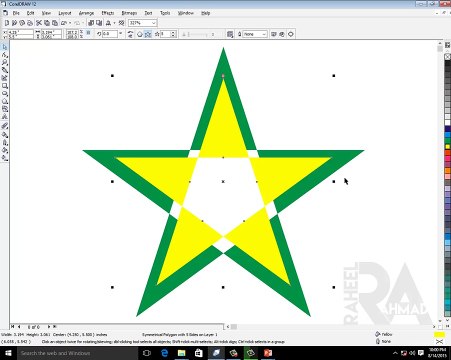Select the Polygon tool in the toolbox
This screenshot has width=451, height=360.
pyautogui.click(x=5, y=101)
